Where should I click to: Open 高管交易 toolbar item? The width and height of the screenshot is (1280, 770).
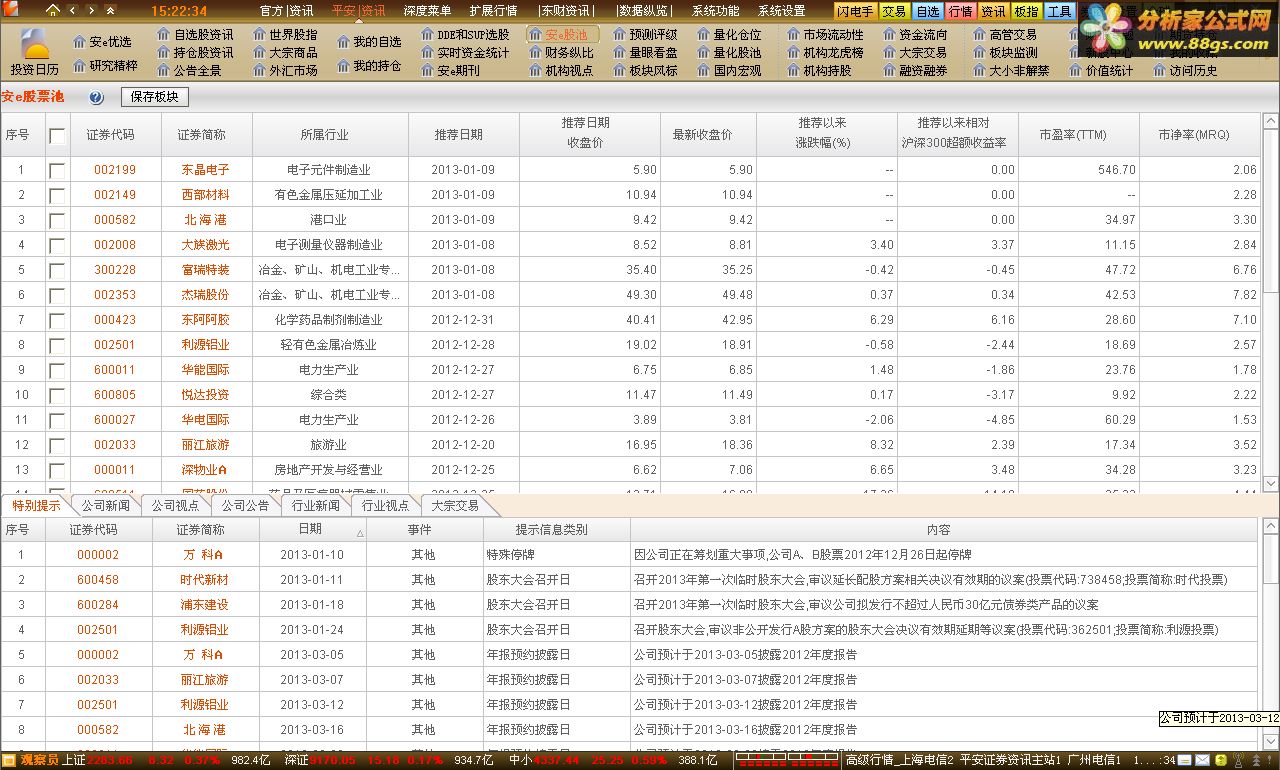pos(1005,35)
